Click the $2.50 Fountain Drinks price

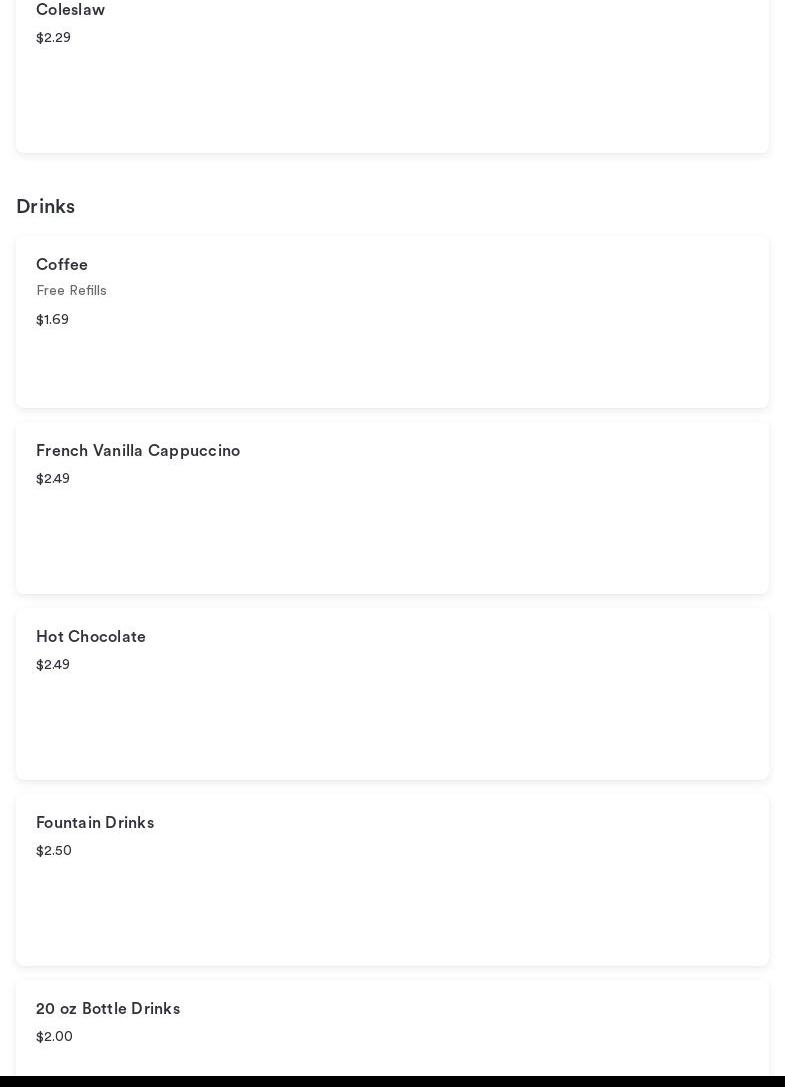tap(54, 851)
